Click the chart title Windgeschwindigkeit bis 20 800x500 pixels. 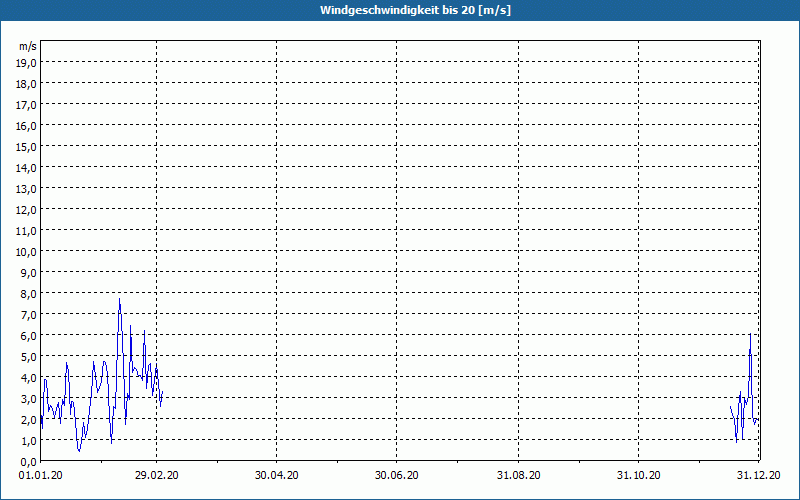click(399, 10)
